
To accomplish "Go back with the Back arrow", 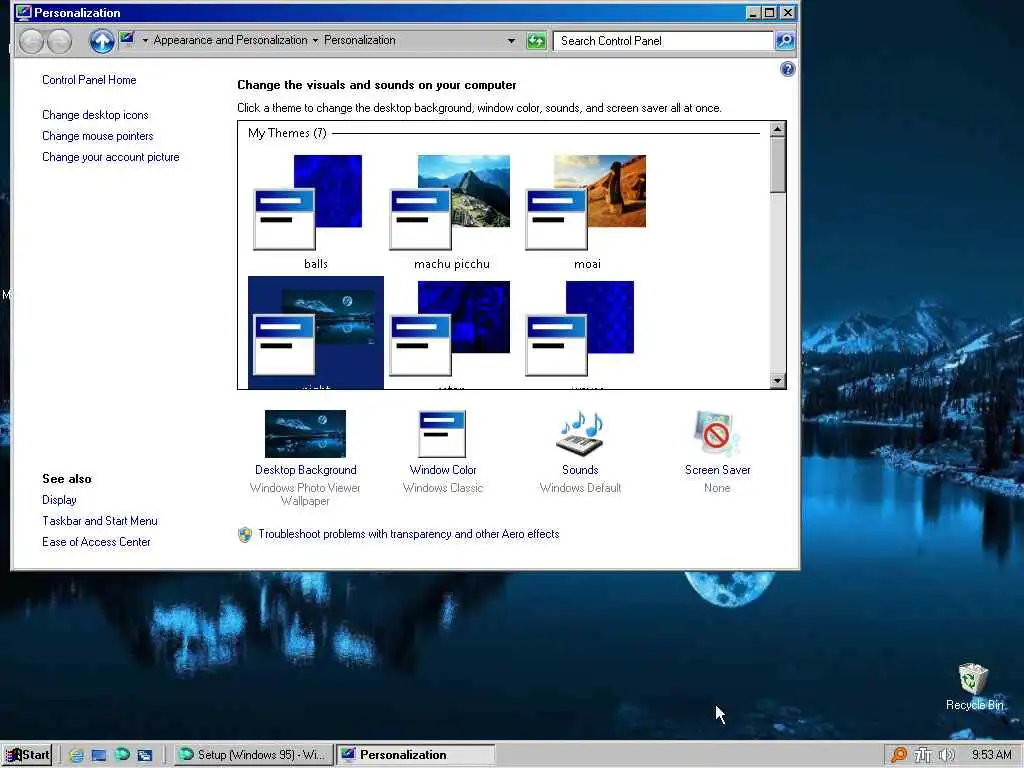I will point(31,40).
